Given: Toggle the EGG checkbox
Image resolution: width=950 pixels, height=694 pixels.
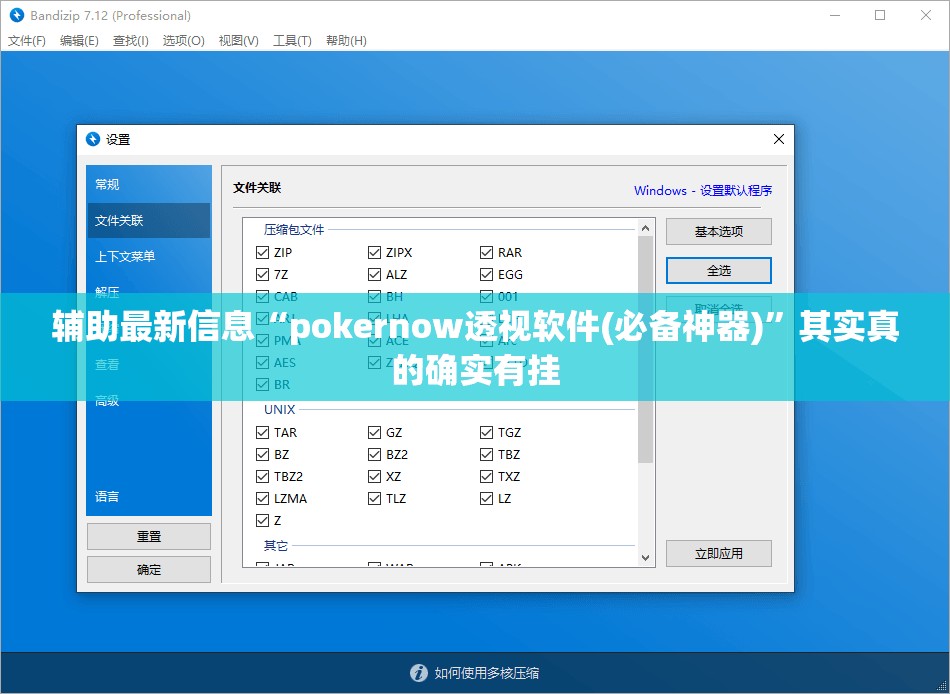Looking at the screenshot, I should 487,275.
